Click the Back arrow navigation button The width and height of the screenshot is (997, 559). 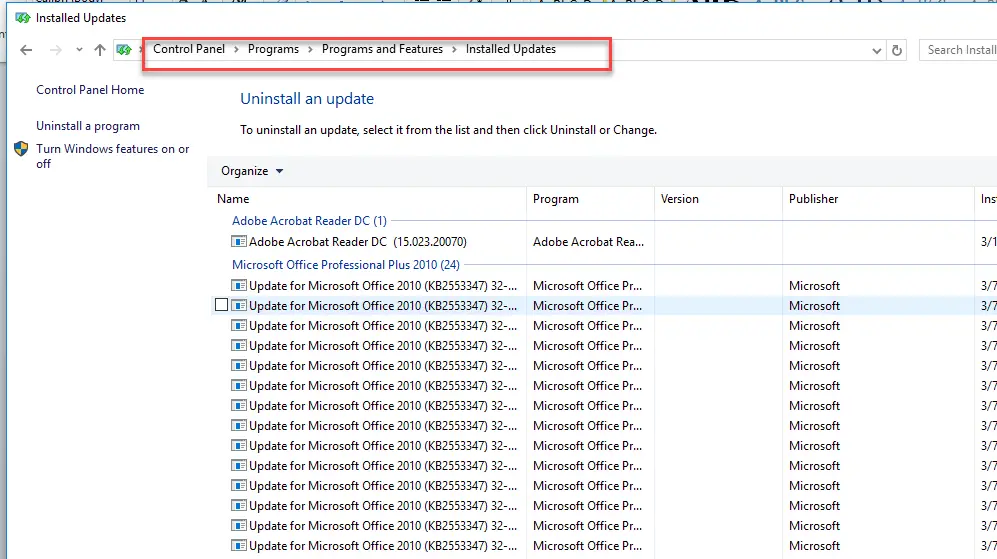tap(26, 50)
